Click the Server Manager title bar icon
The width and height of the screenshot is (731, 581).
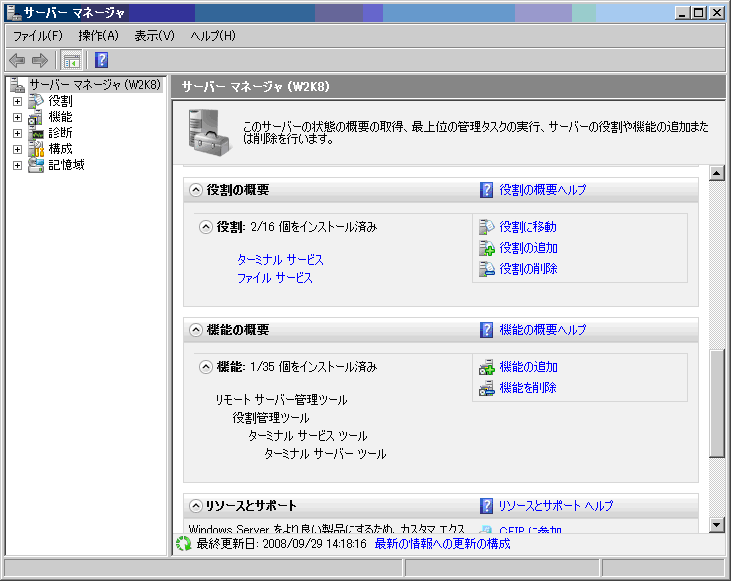point(14,13)
